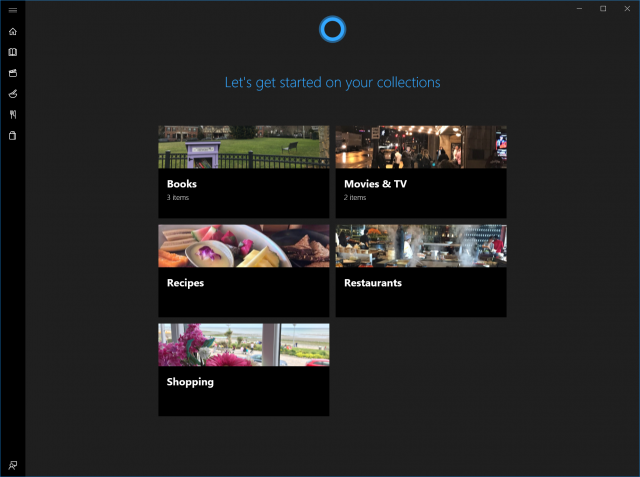Click the Shopping tile flowers photo
This screenshot has width=640, height=477.
click(243, 345)
